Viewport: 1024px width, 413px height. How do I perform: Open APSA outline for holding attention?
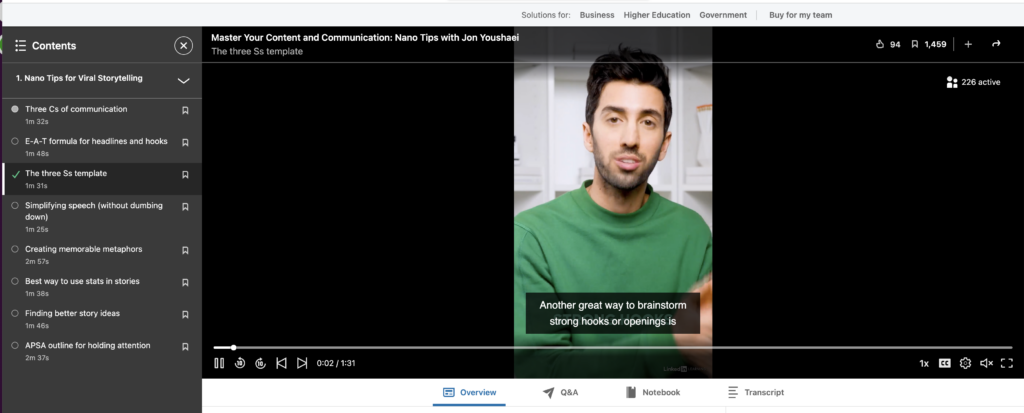click(88, 345)
